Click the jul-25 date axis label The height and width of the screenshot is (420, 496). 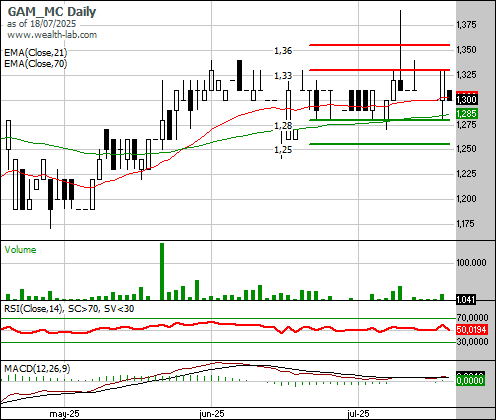(x=358, y=414)
